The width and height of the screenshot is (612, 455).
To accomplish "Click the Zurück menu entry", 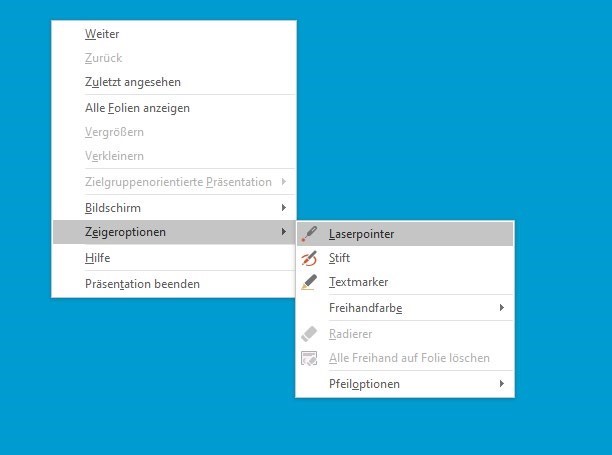I will tap(104, 58).
